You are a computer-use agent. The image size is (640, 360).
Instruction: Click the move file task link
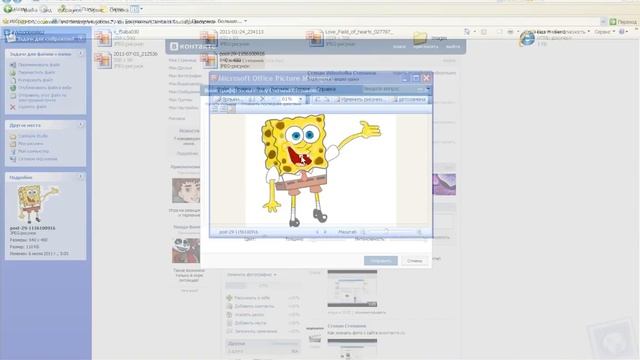click(x=38, y=72)
